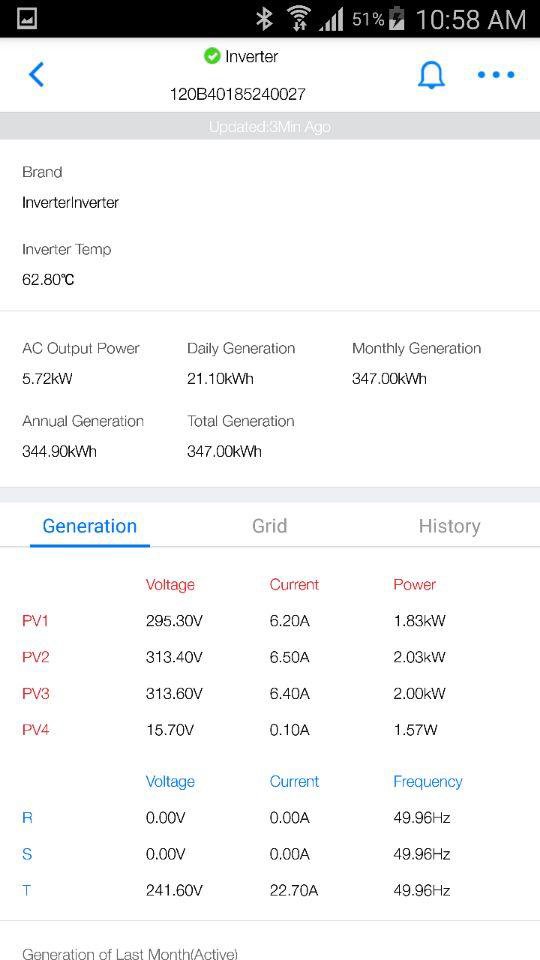Select the PV1 row label
This screenshot has width=540, height=960.
[x=35, y=621]
